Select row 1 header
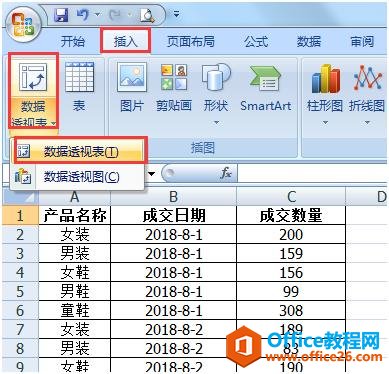The height and width of the screenshot is (374, 389). point(20,215)
